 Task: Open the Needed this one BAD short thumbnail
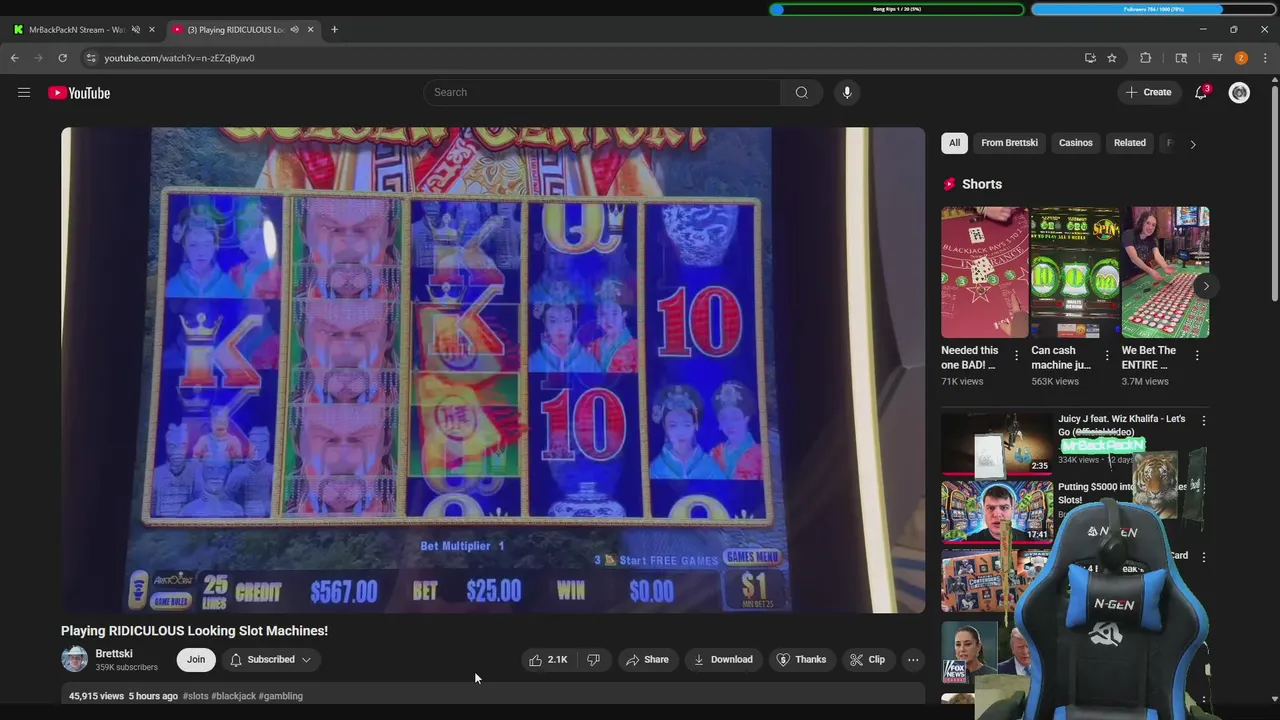coord(985,272)
